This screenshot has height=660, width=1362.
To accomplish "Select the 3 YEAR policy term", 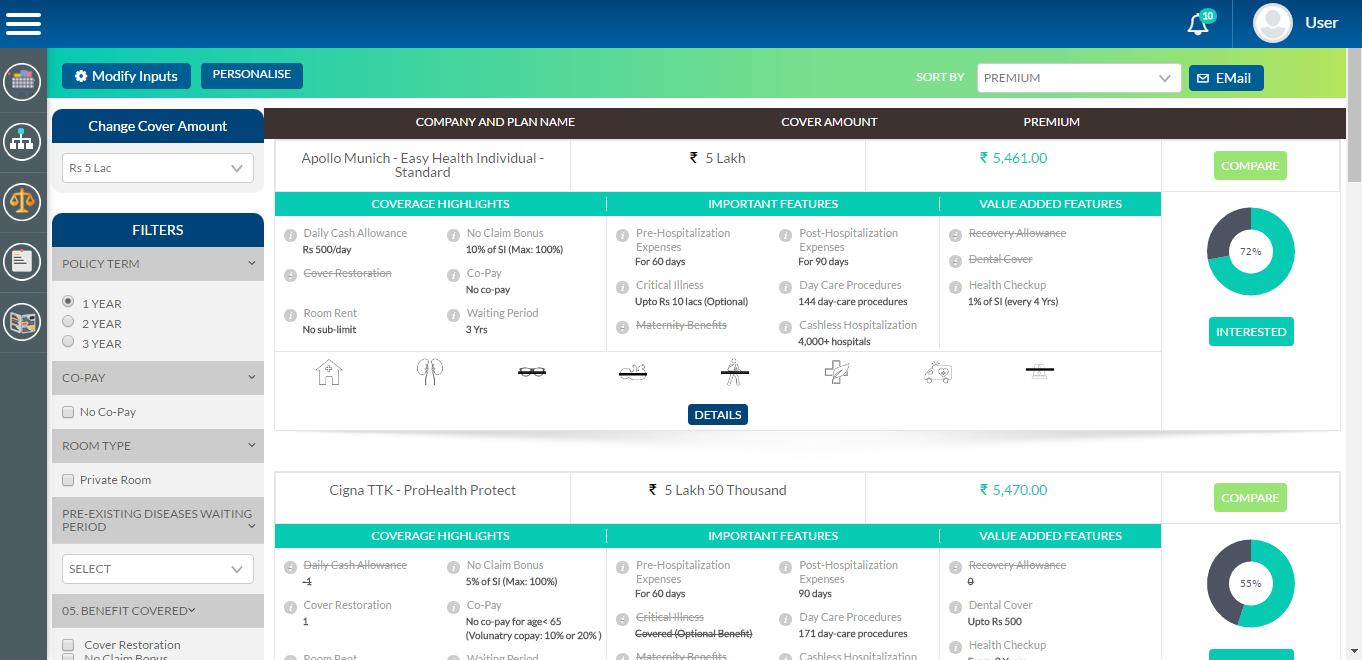I will pos(68,342).
